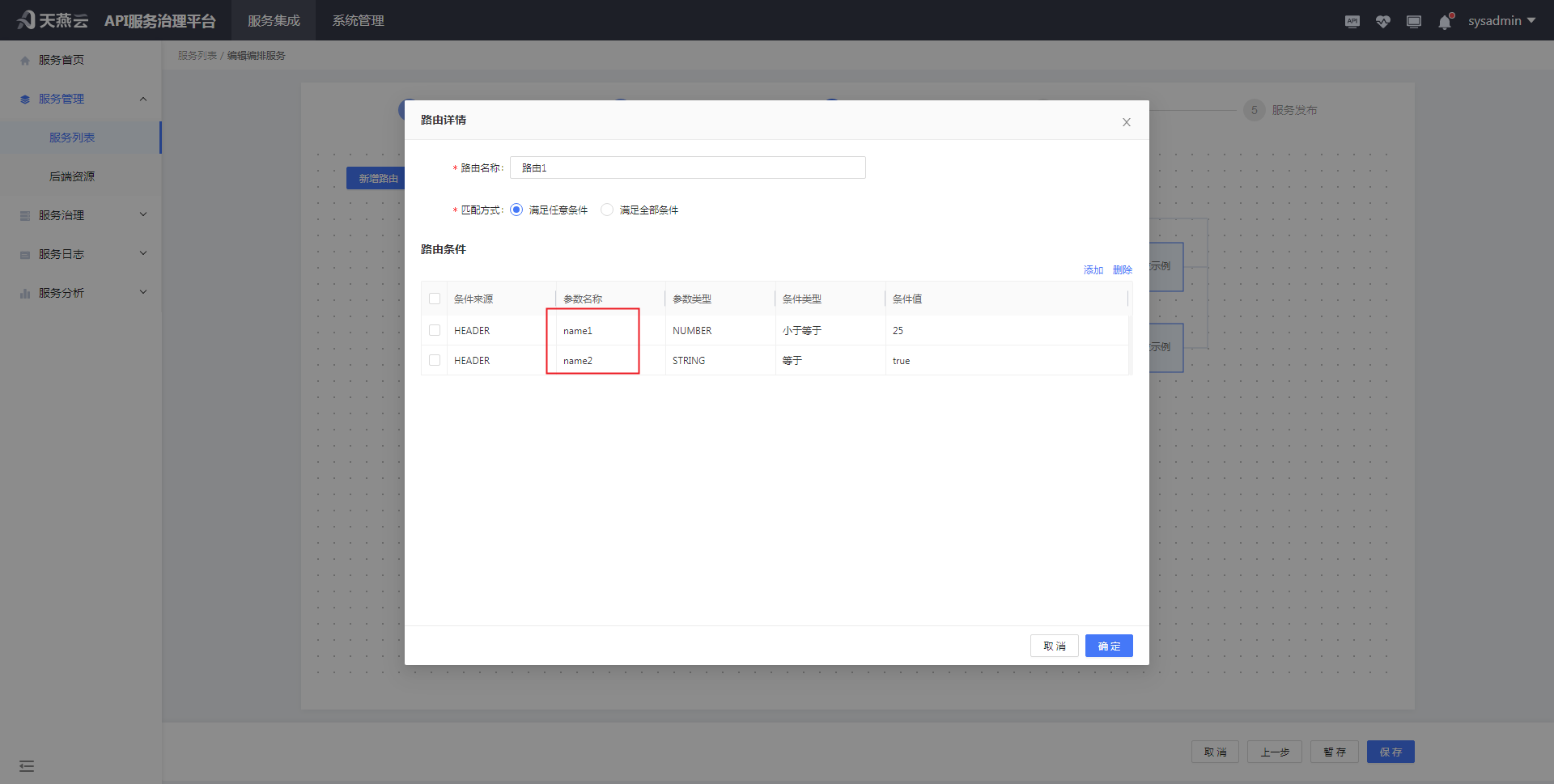Expand the 服务治理 menu section
Viewport: 1554px width, 784px height.
pyautogui.click(x=81, y=214)
